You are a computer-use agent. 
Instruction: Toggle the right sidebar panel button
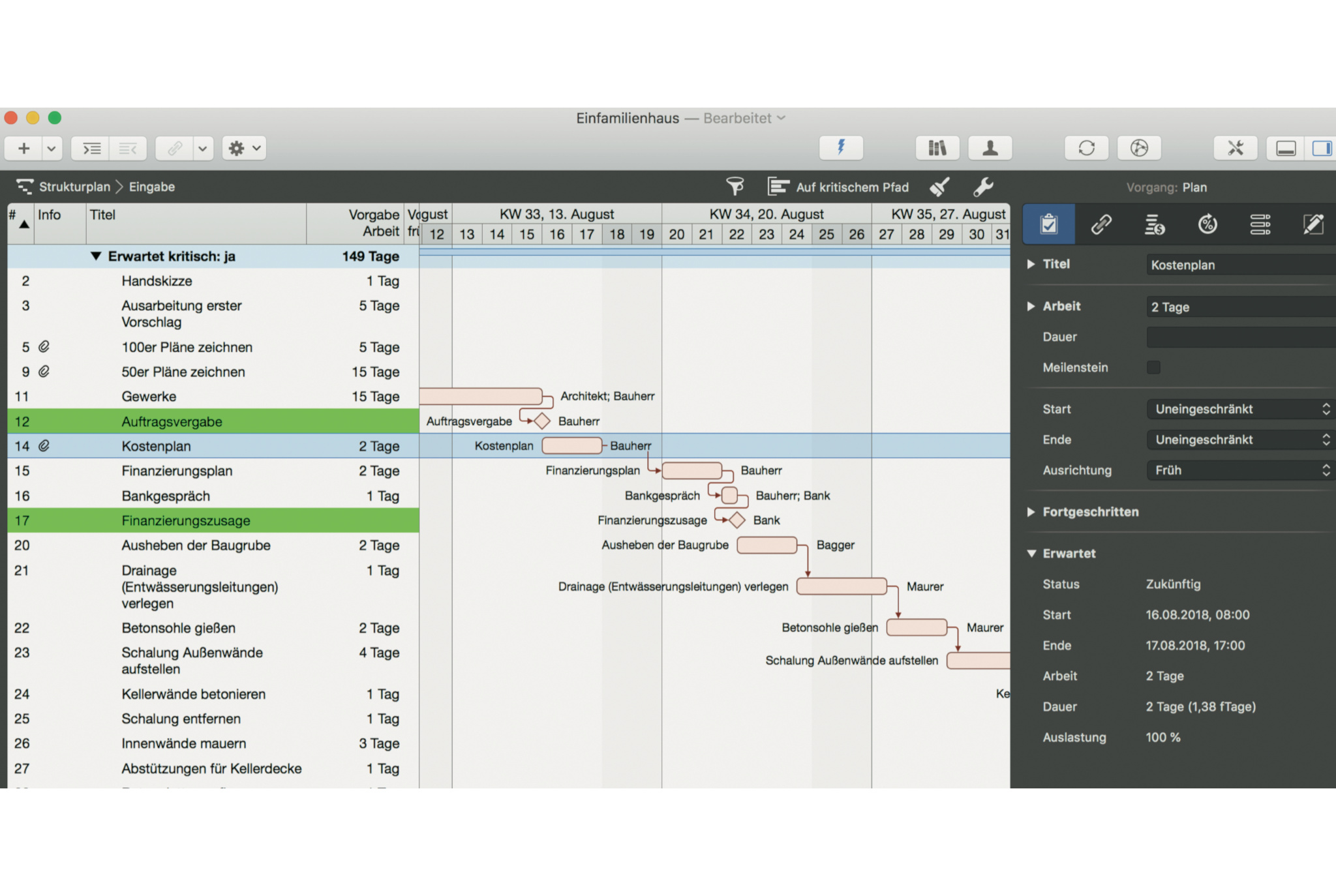point(1321,149)
